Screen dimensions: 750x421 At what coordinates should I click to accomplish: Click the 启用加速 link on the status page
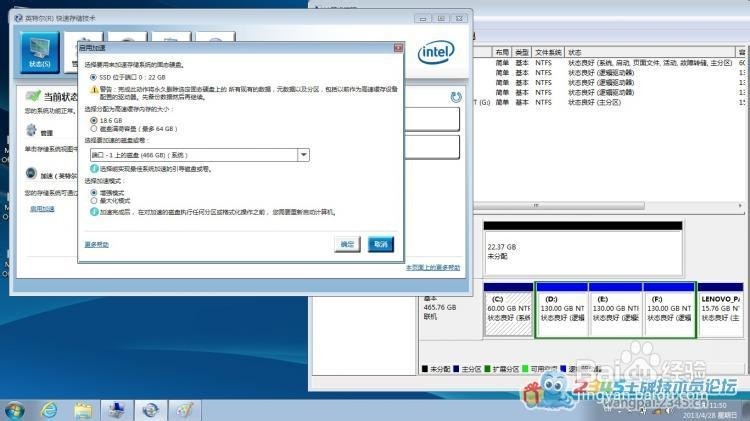[42, 209]
